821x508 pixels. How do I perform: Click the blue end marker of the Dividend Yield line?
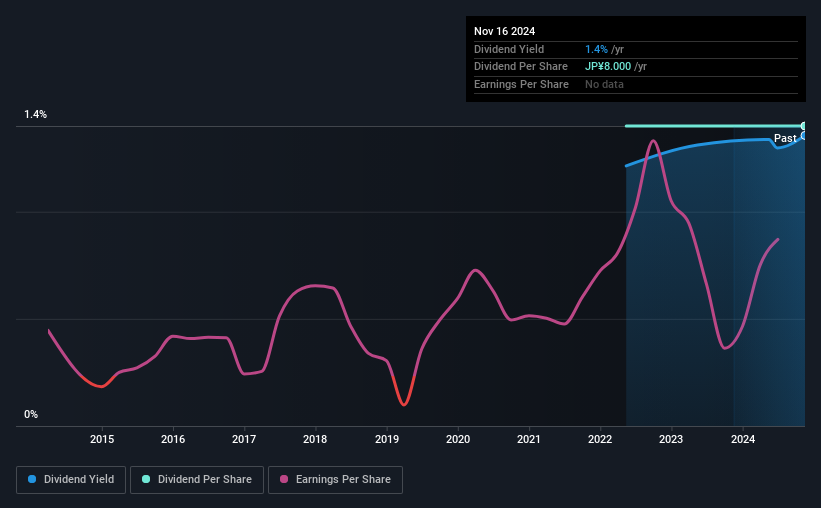click(803, 136)
